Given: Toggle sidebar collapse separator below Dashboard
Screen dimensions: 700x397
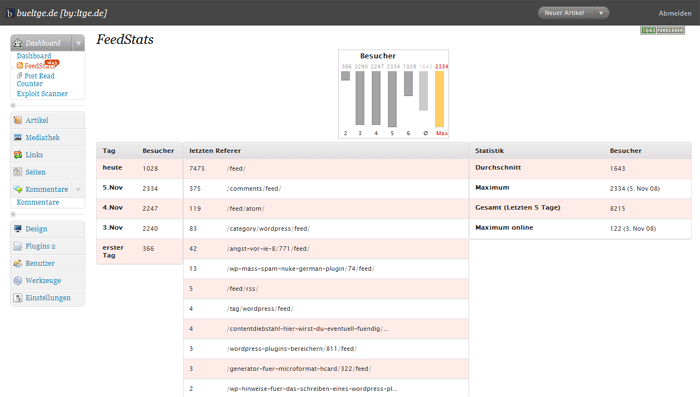Looking at the screenshot, I should pos(13,105).
